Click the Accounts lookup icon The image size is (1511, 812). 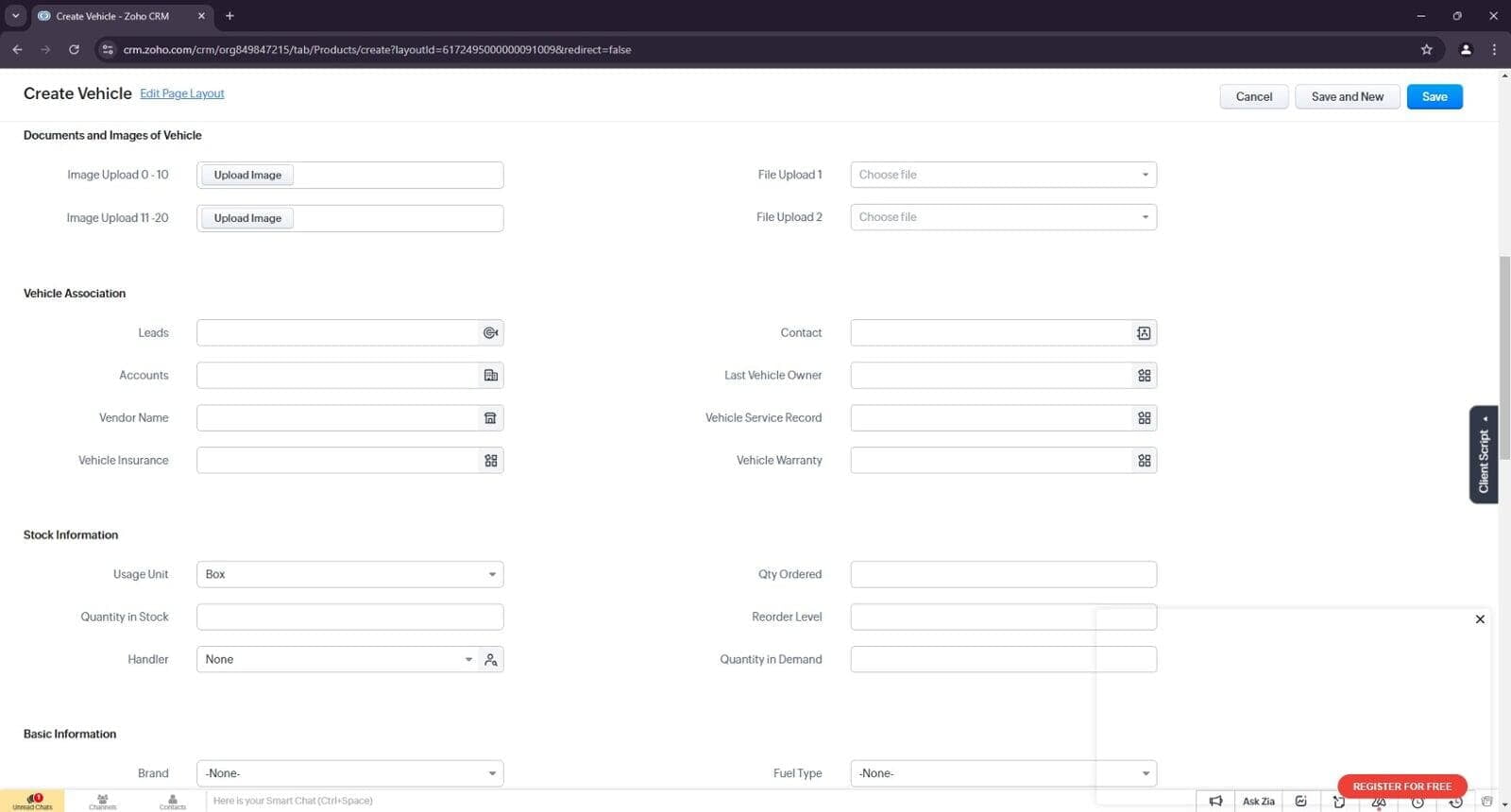490,375
